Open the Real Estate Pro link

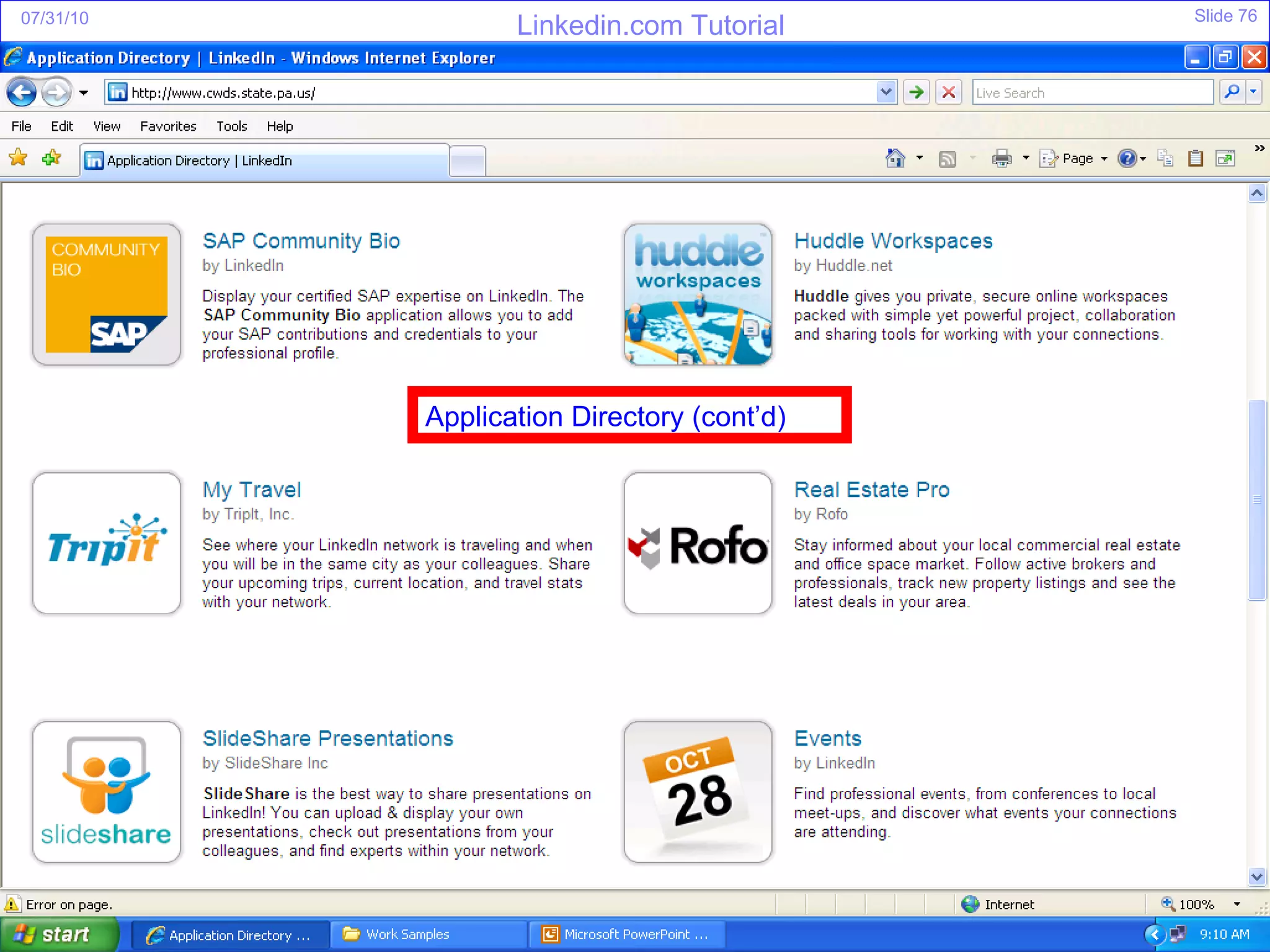click(x=872, y=490)
